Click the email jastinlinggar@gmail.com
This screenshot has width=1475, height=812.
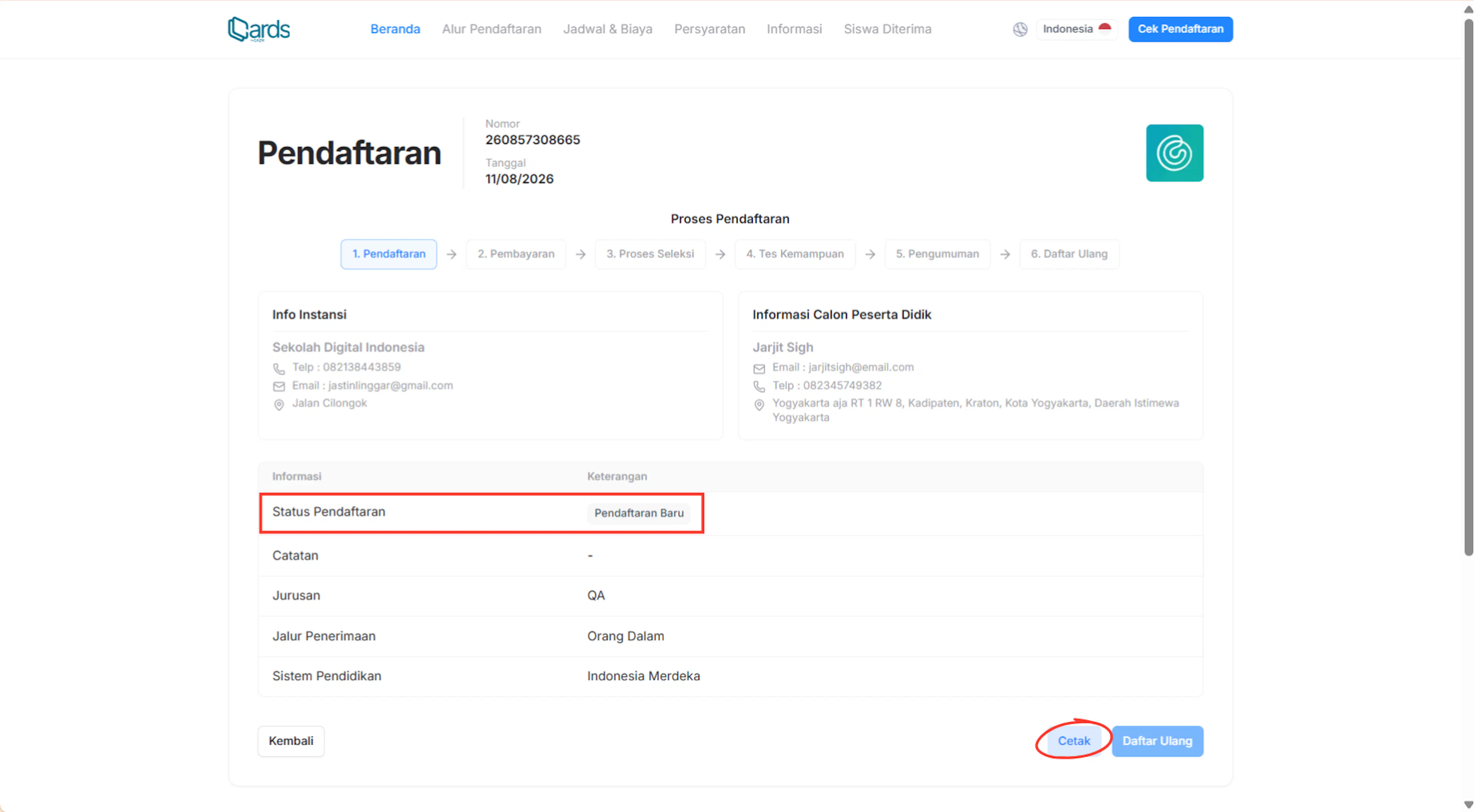click(391, 385)
